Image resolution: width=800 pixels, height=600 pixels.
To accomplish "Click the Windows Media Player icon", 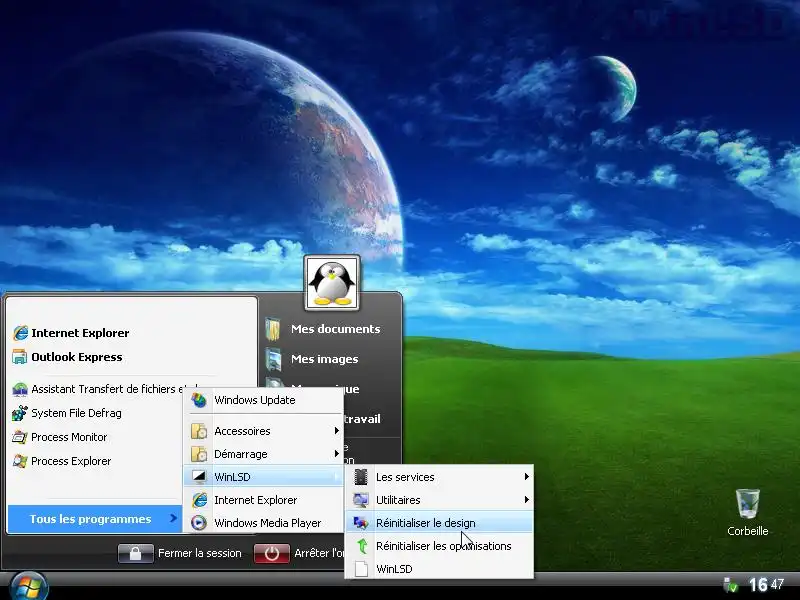I will click(199, 523).
